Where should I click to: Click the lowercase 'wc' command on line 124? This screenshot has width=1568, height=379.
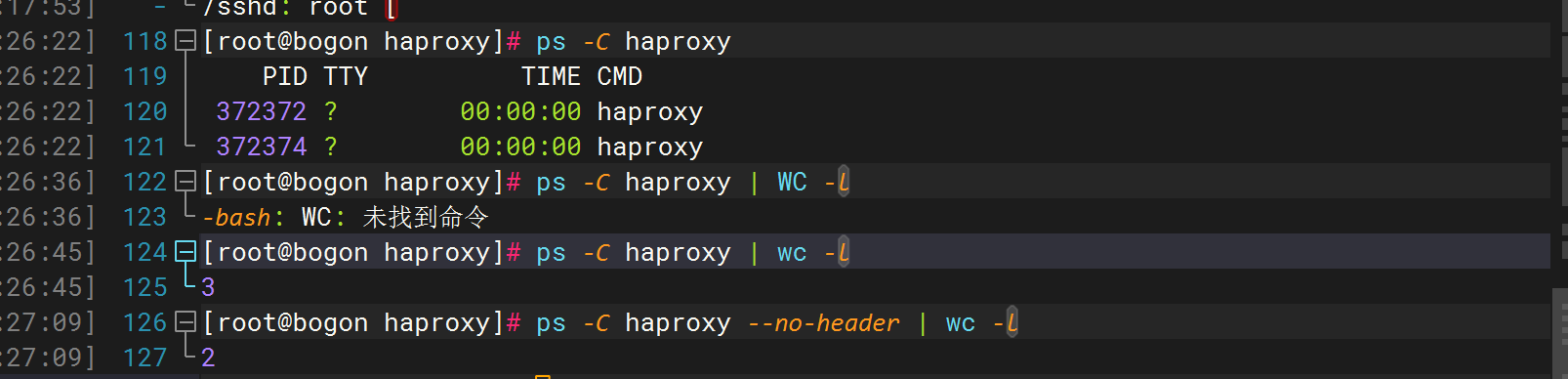click(x=792, y=254)
